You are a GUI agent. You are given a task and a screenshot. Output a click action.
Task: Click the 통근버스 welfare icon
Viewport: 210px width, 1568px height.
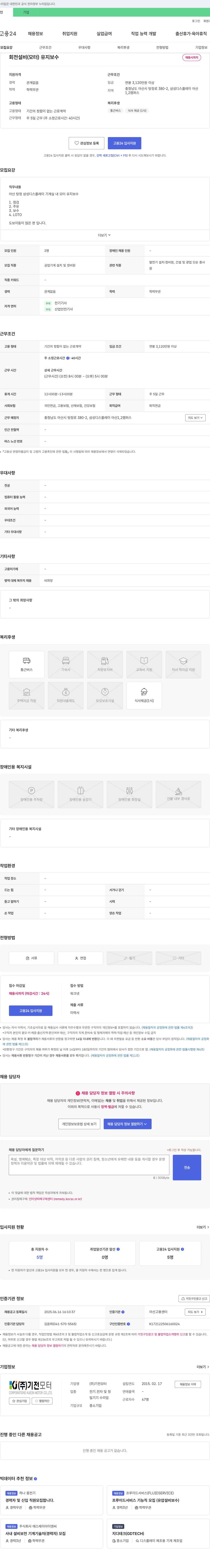(27, 665)
